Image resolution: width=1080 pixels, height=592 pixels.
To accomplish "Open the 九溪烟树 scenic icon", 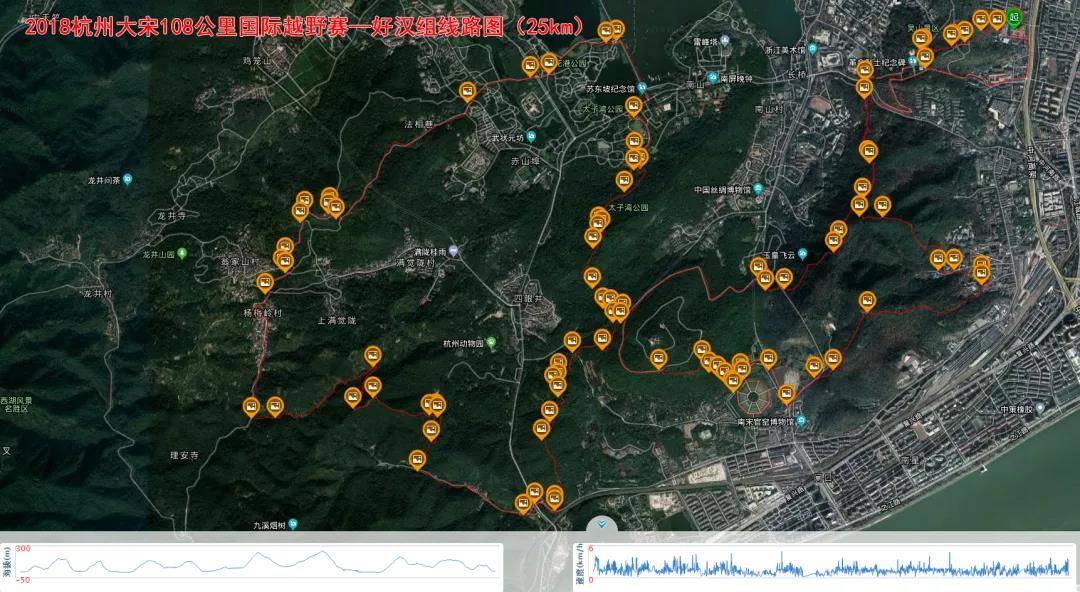I will point(293,524).
